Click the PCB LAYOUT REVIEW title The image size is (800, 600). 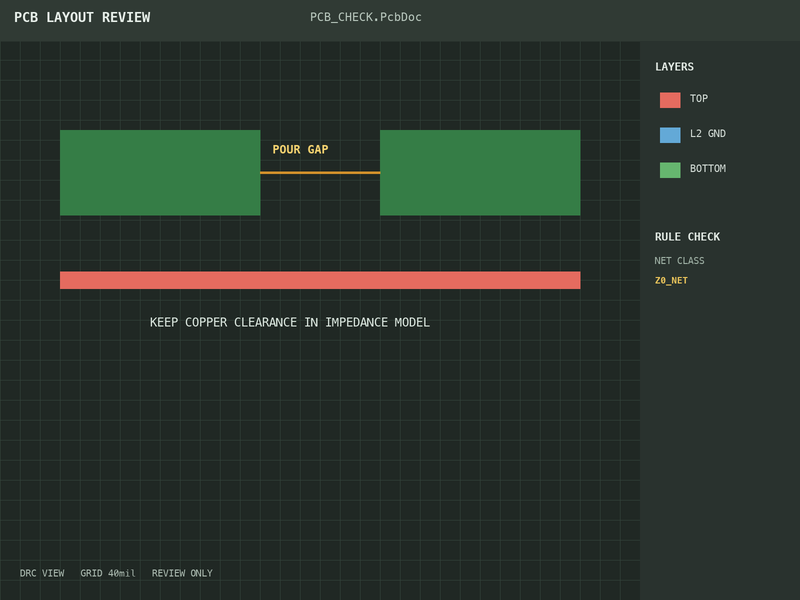(82, 17)
